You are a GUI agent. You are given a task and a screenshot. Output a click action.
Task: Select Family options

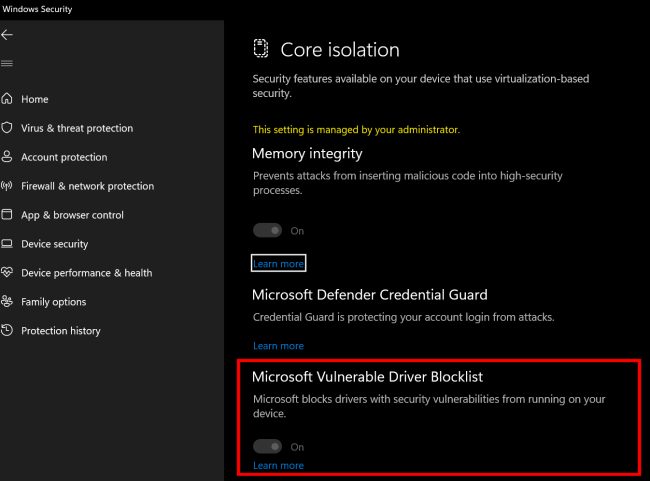54,302
